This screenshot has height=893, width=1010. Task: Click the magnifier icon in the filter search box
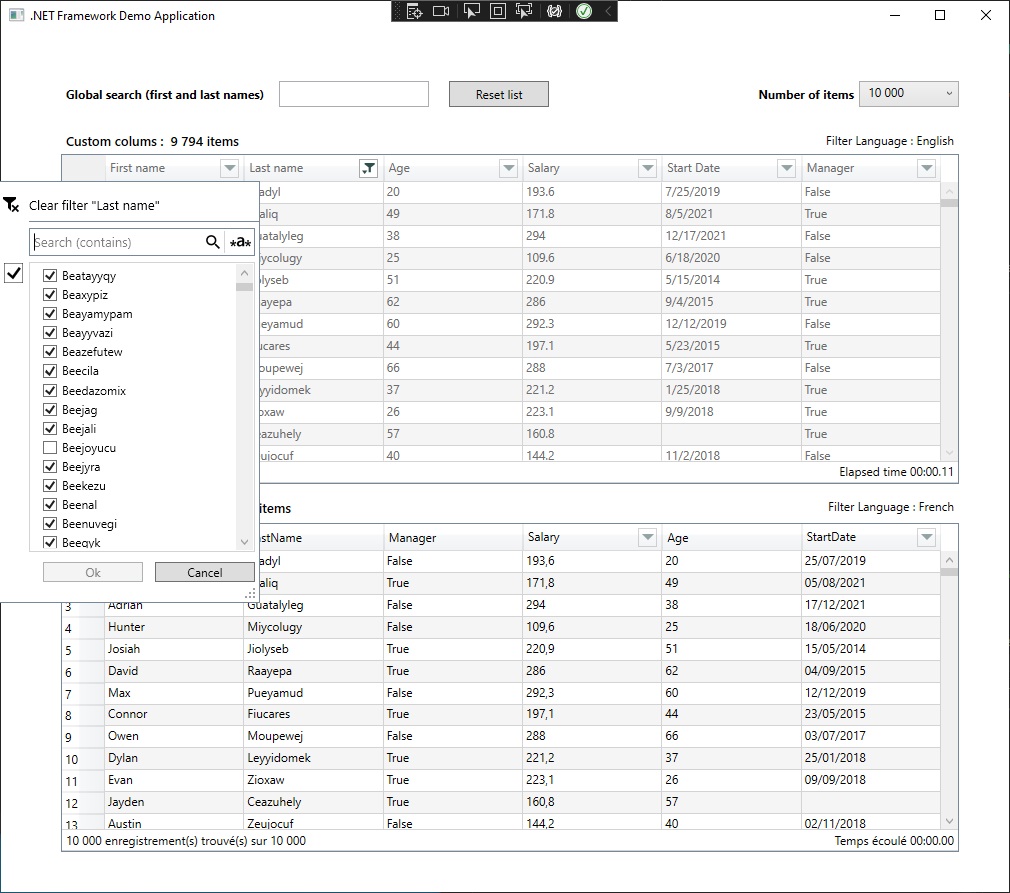point(212,242)
